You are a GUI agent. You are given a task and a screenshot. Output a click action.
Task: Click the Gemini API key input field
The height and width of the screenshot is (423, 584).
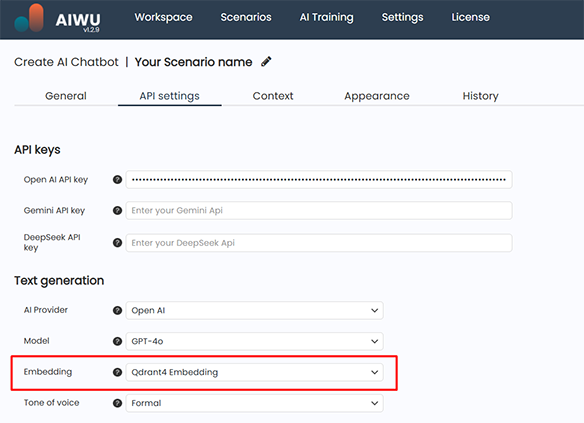tap(319, 210)
